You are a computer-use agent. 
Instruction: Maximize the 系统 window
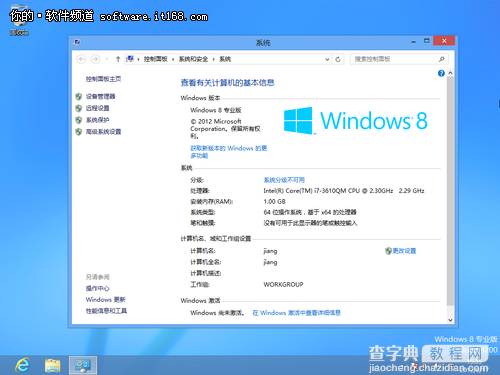coord(427,41)
